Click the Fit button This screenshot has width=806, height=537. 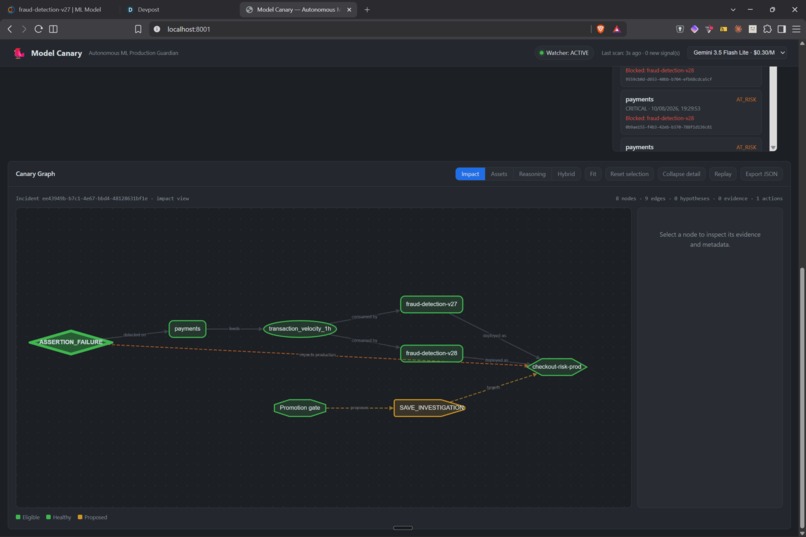593,174
